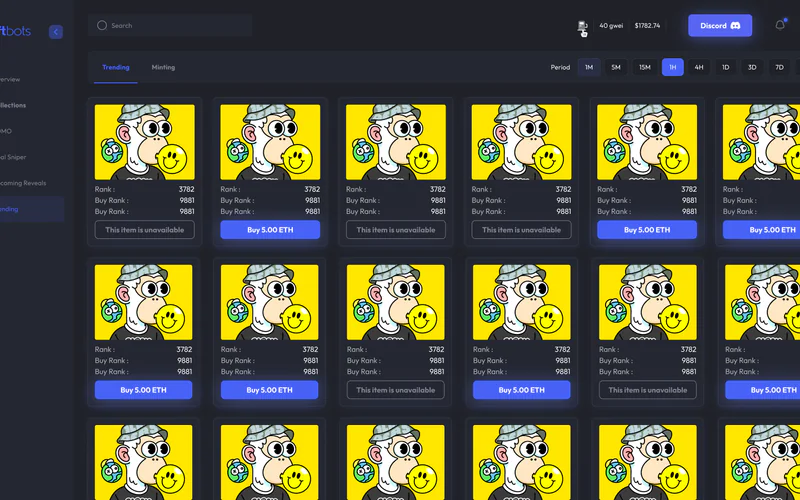Open notifications via the bell icon
800x500 pixels.
[x=780, y=25]
